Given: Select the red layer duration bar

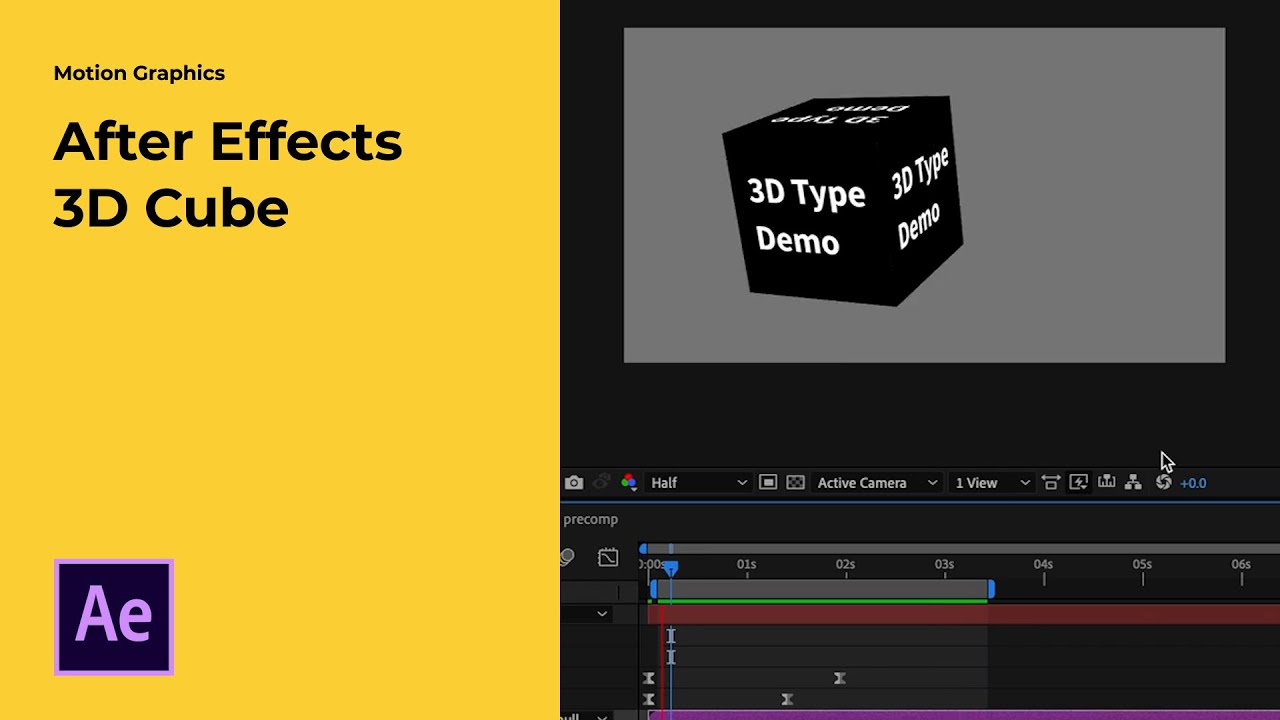Looking at the screenshot, I should coord(964,614).
